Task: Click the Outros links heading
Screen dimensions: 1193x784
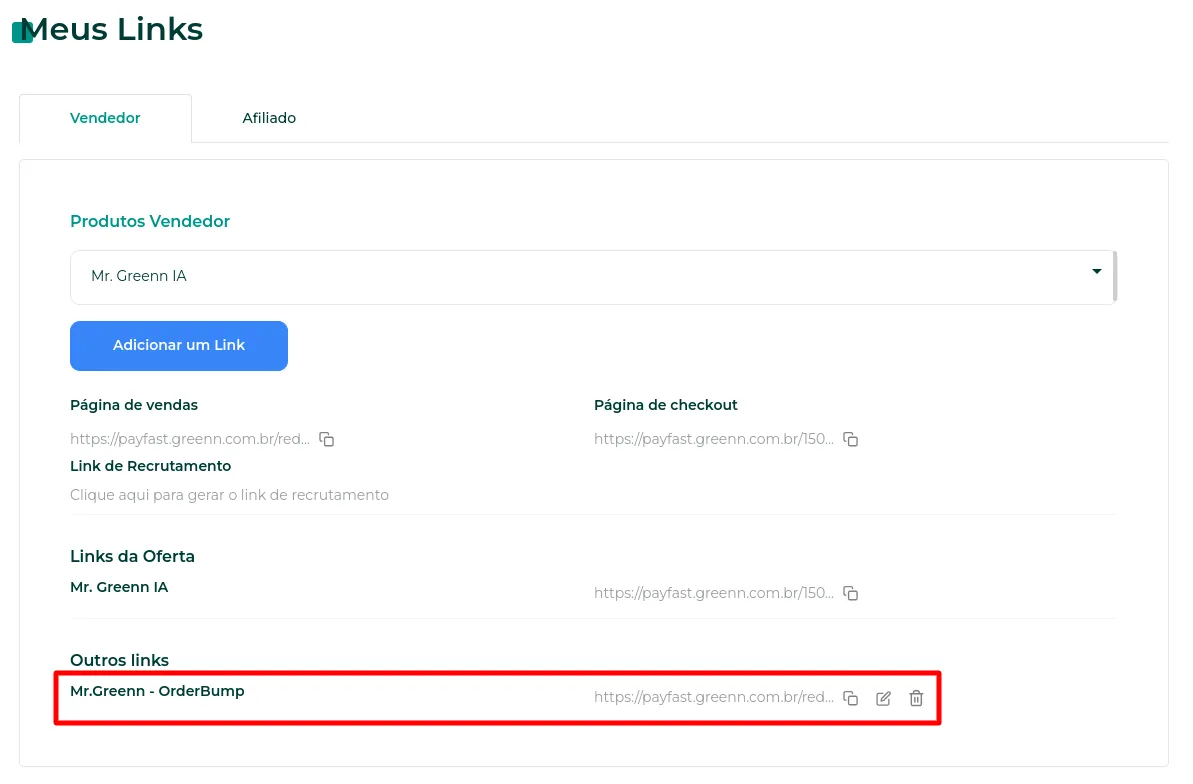Action: (119, 660)
